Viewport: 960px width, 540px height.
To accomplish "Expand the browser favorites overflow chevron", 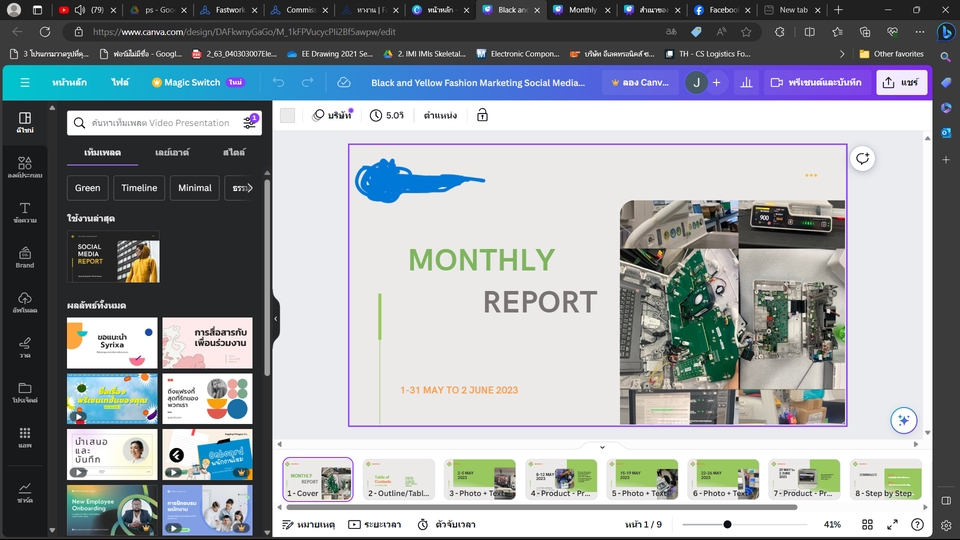I will point(842,54).
